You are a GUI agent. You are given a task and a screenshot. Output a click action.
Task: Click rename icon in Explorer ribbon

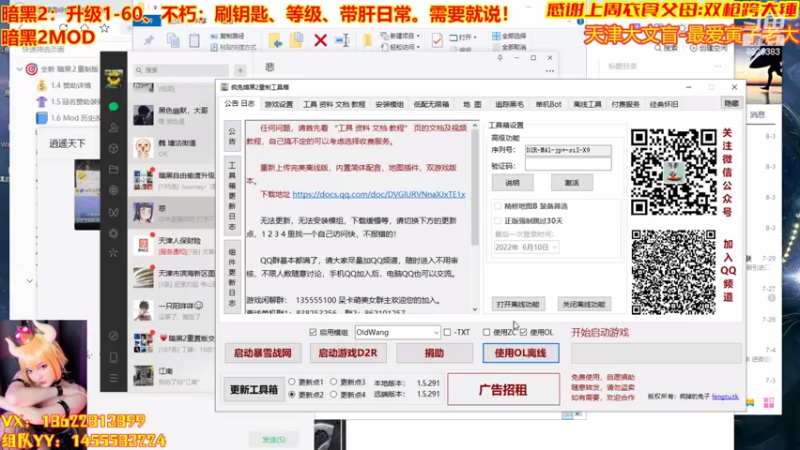click(x=342, y=40)
